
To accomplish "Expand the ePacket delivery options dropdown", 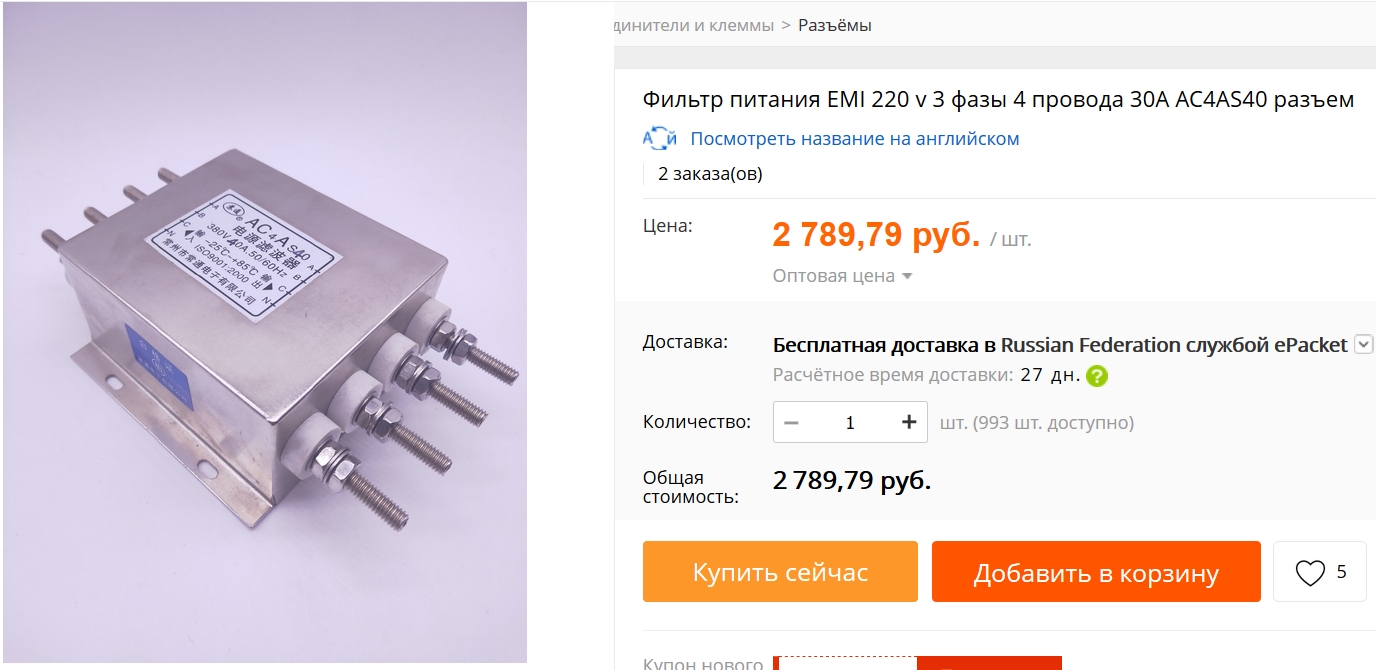I will click(1363, 345).
